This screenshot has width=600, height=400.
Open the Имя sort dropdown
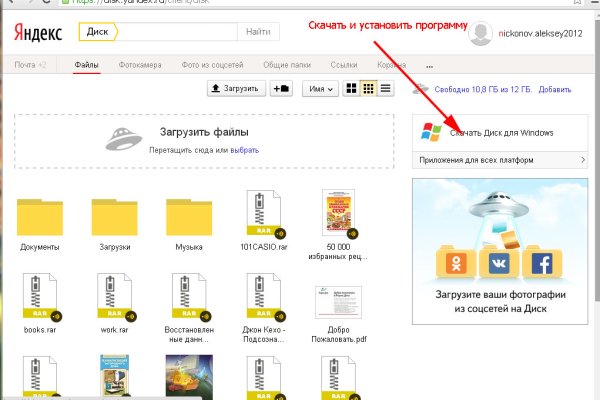[319, 89]
